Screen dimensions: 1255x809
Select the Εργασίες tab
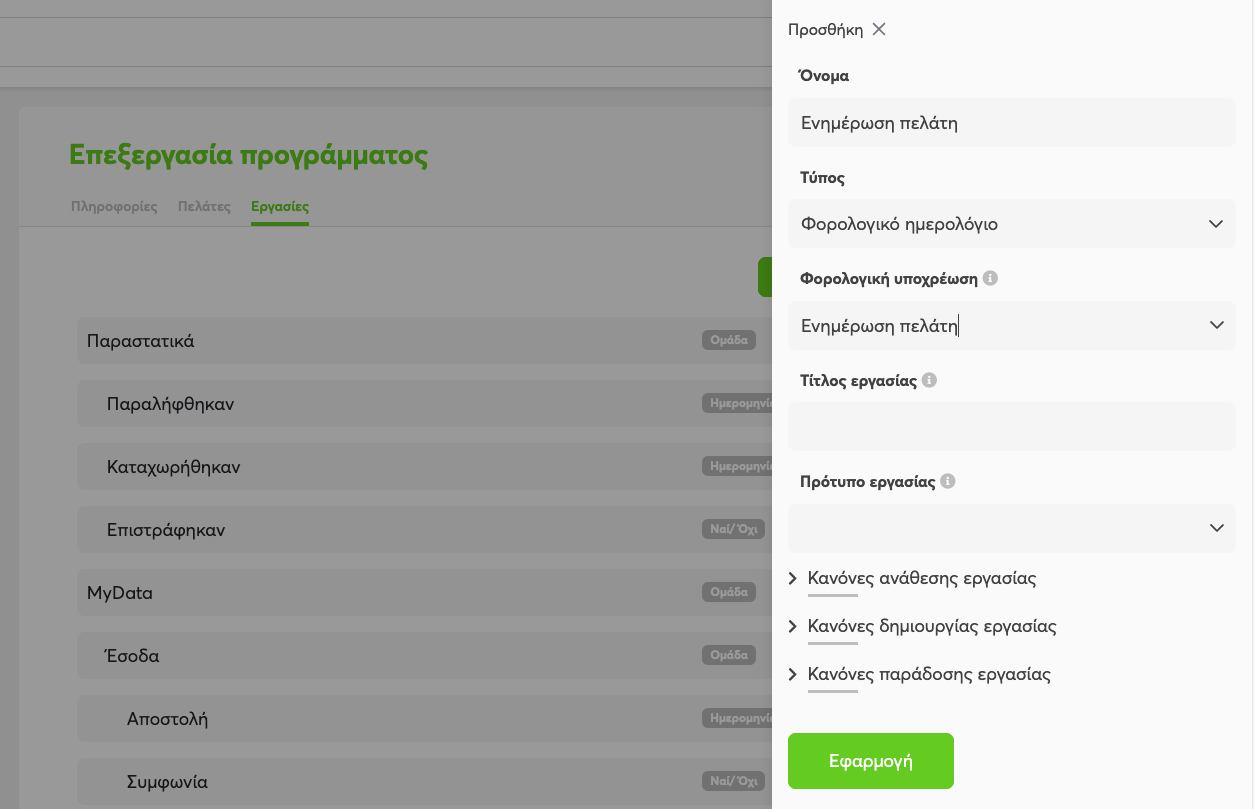[x=280, y=207]
